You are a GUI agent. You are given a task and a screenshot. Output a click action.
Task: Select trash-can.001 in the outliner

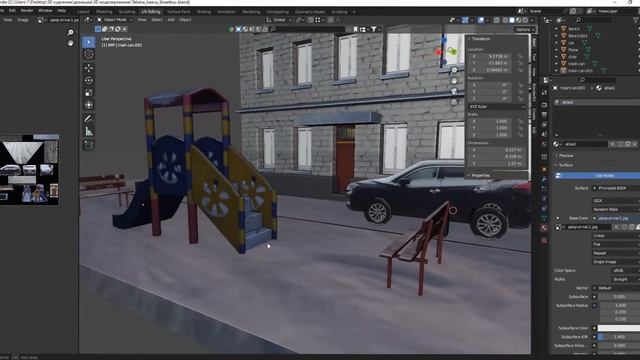580,71
